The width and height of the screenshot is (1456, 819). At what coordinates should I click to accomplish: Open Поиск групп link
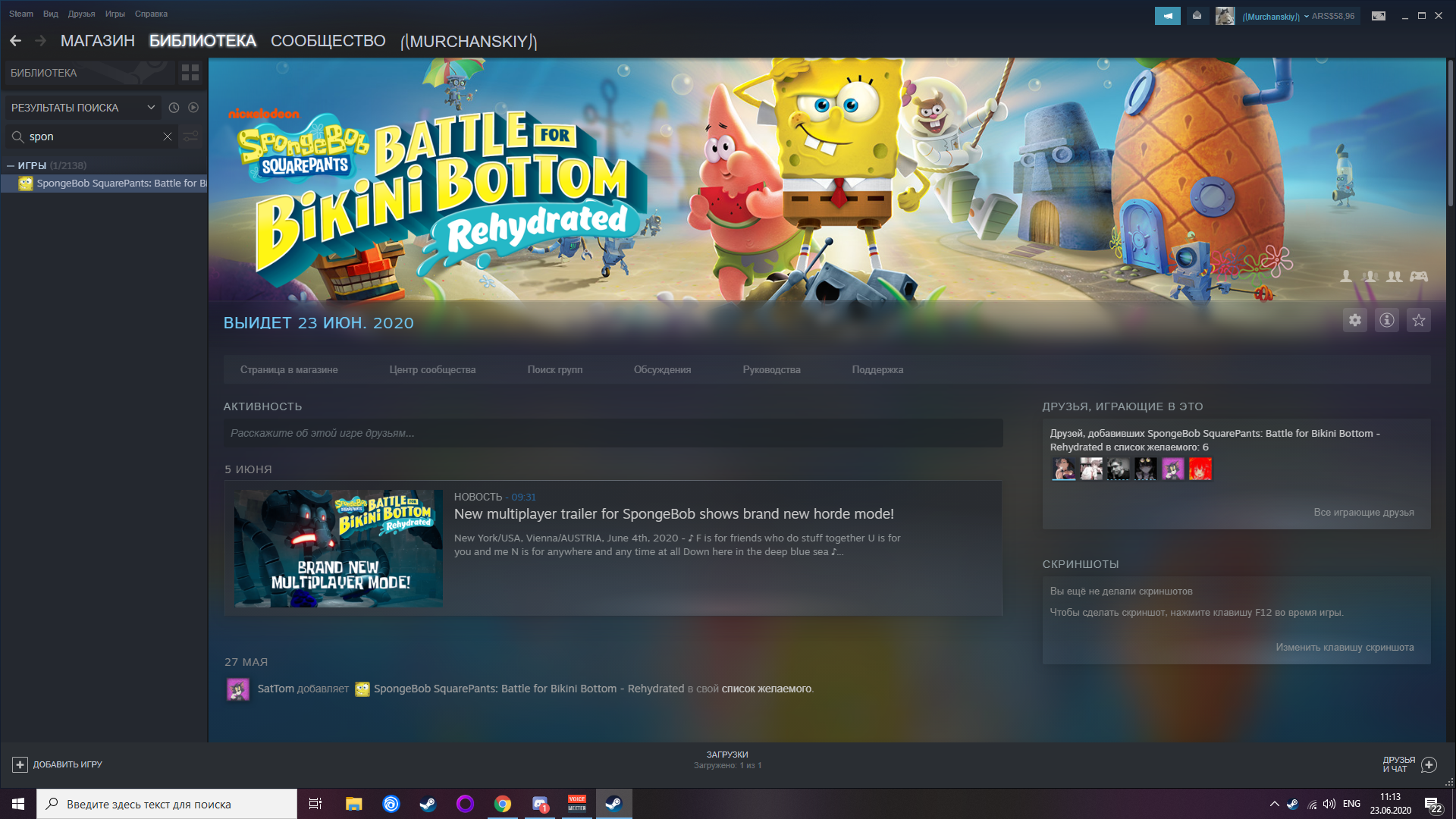pyautogui.click(x=555, y=370)
